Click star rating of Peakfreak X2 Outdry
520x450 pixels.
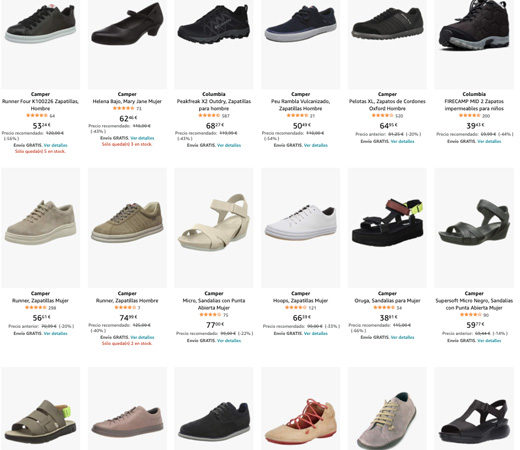(x=209, y=115)
